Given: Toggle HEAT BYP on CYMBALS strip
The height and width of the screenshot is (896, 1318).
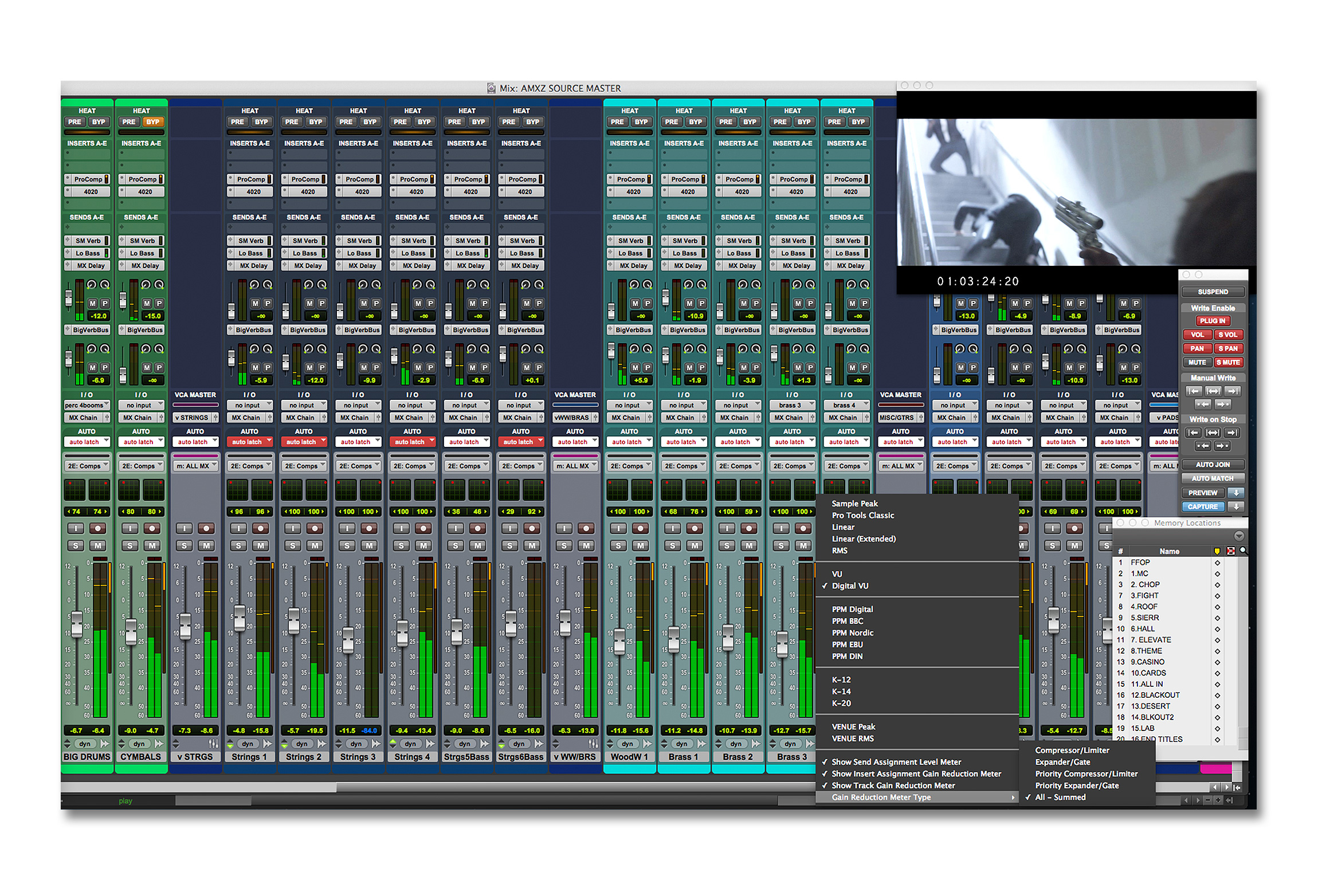Looking at the screenshot, I should coord(152,122).
